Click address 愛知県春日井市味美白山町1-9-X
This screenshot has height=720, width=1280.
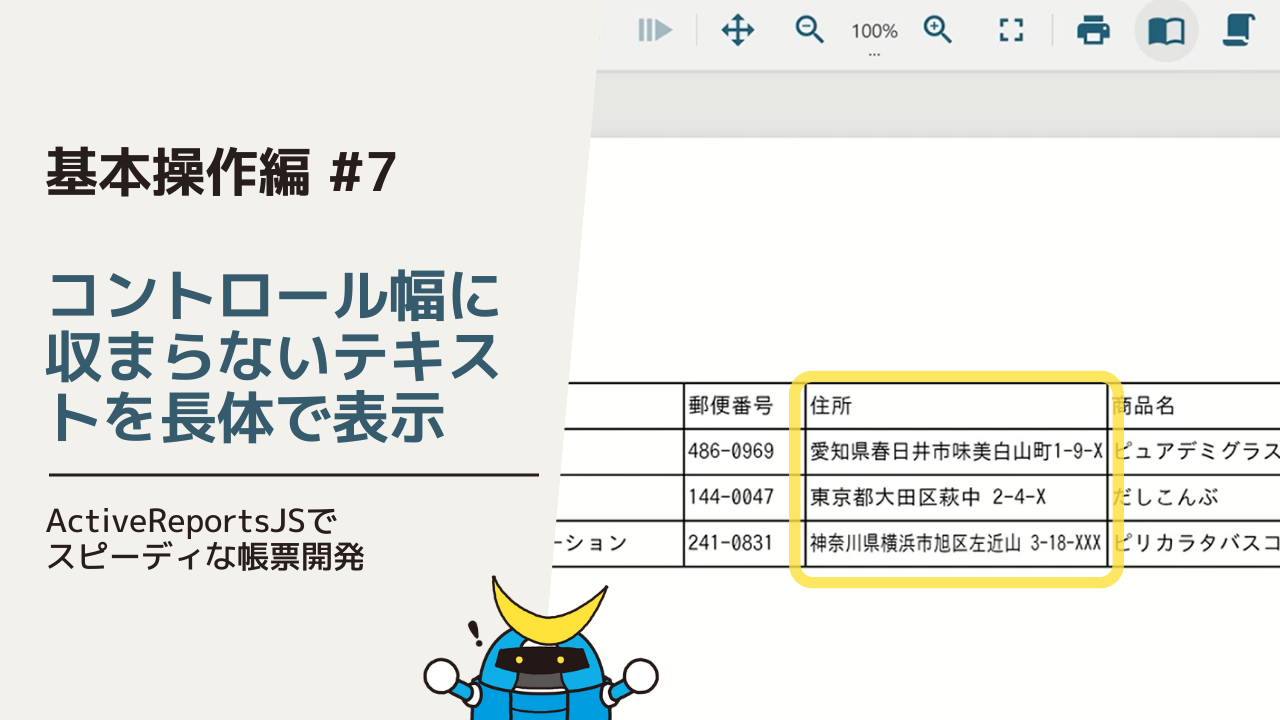pos(956,451)
